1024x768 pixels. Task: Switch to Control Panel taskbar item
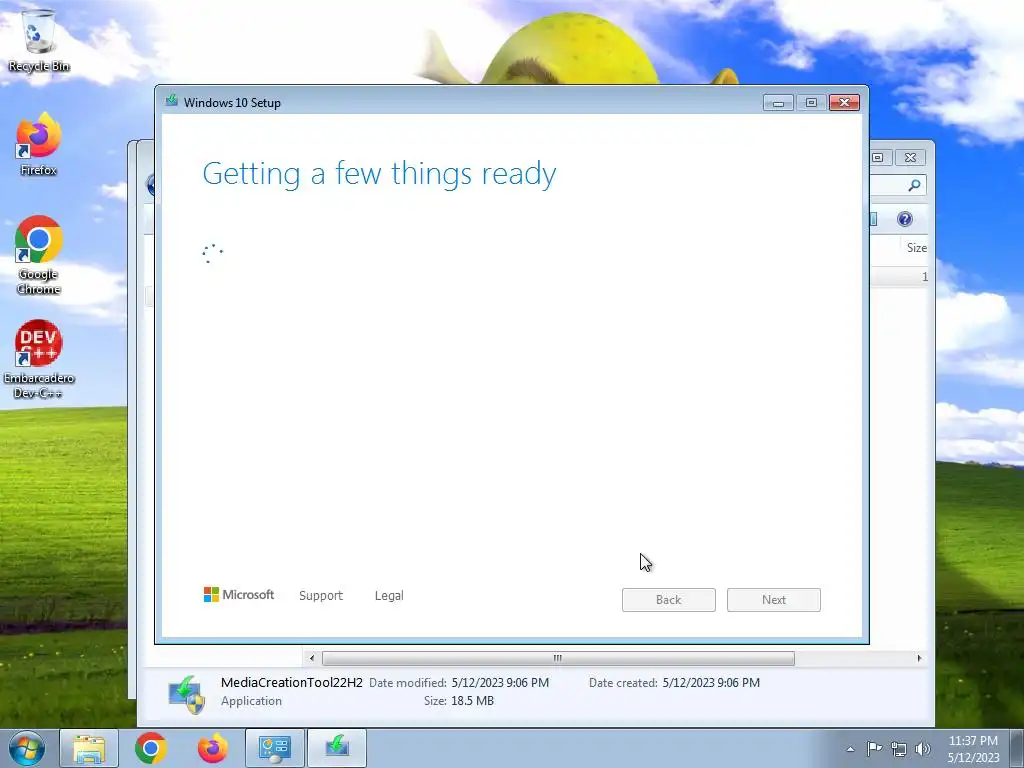(274, 748)
